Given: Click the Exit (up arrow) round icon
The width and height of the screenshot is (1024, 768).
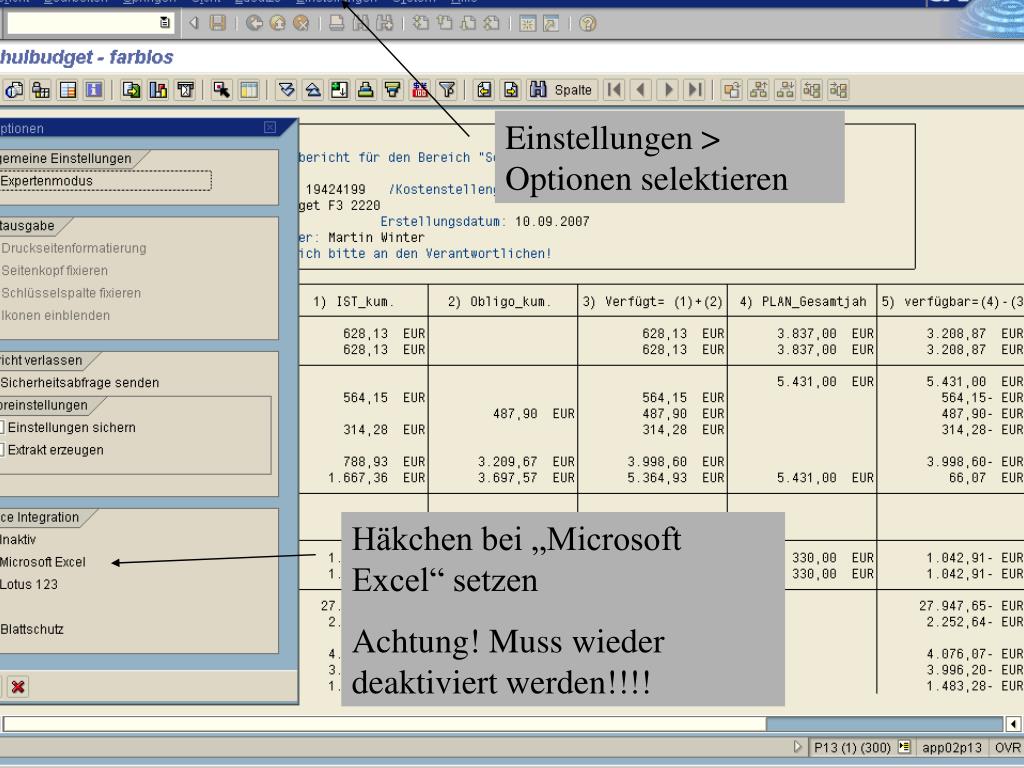Looking at the screenshot, I should [278, 24].
